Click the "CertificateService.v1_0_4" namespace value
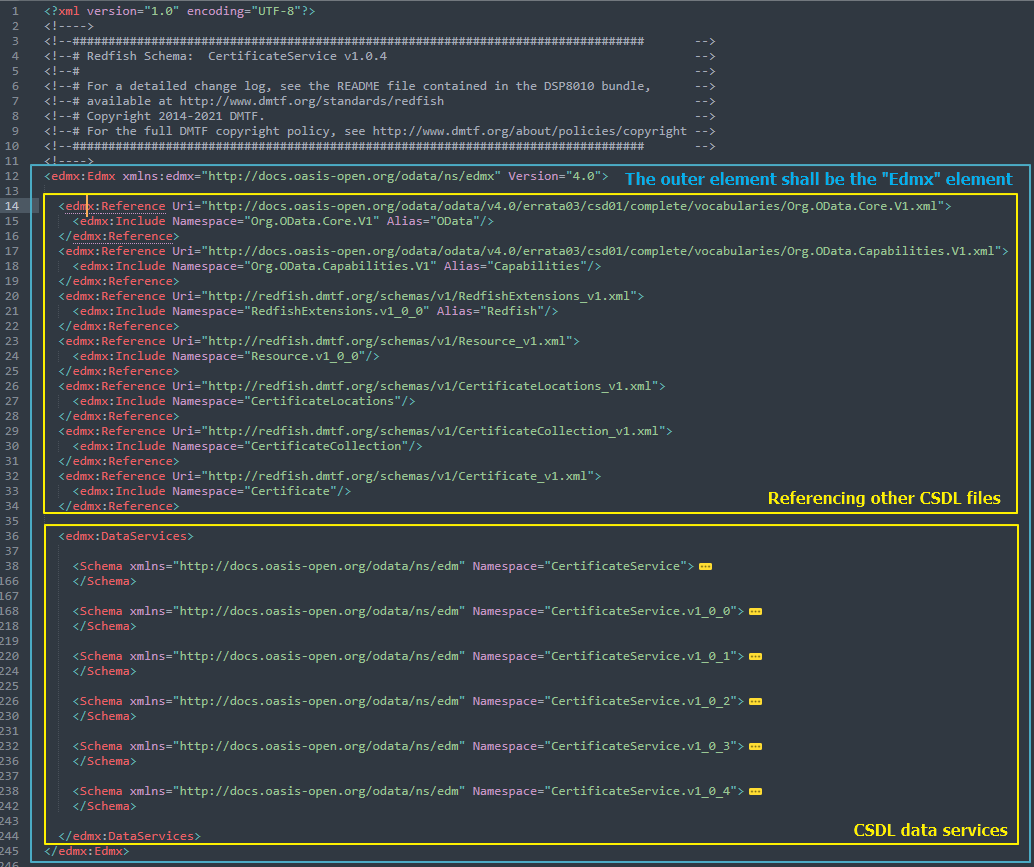This screenshot has width=1034, height=867. [640, 791]
